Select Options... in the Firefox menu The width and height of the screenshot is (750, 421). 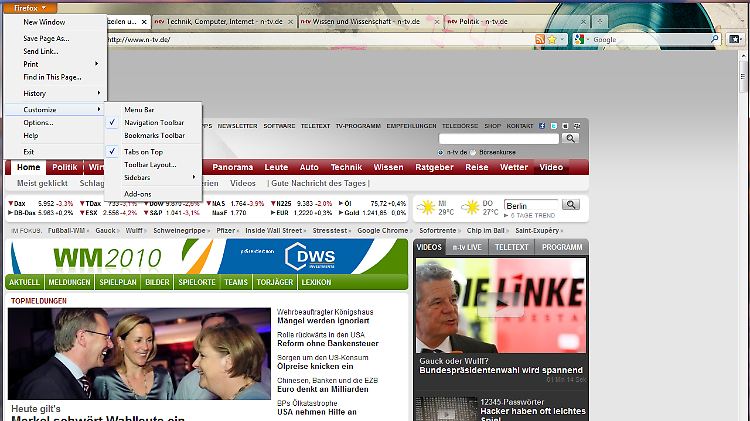tap(38, 122)
